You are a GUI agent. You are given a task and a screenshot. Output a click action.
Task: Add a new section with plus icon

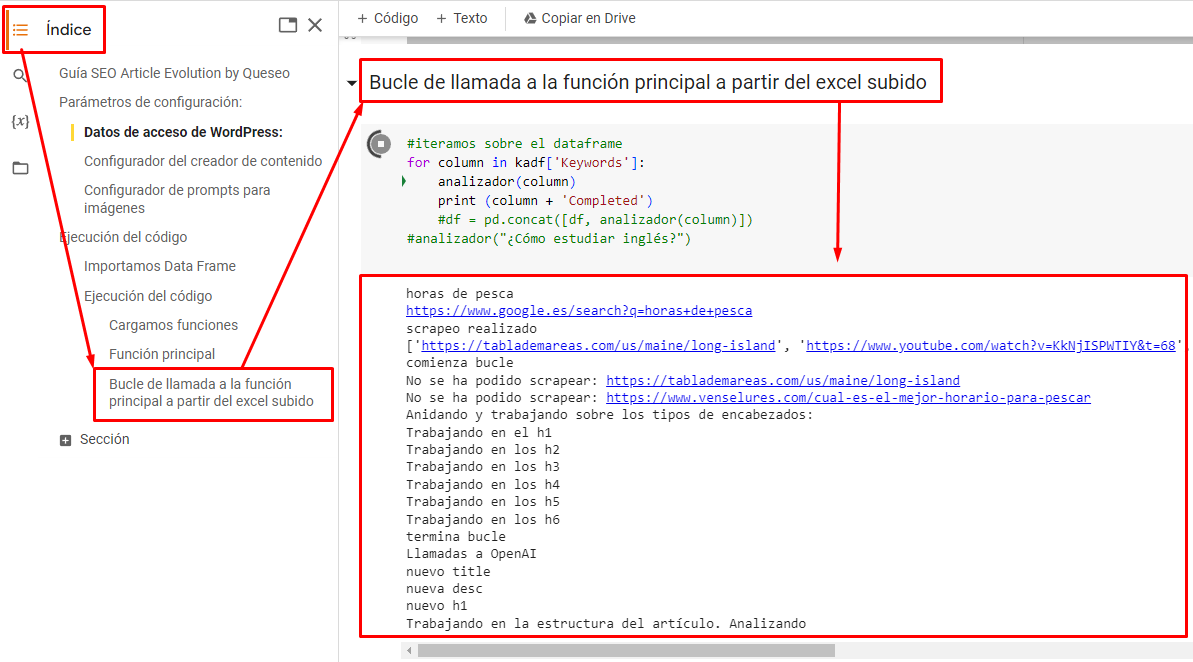coord(65,440)
